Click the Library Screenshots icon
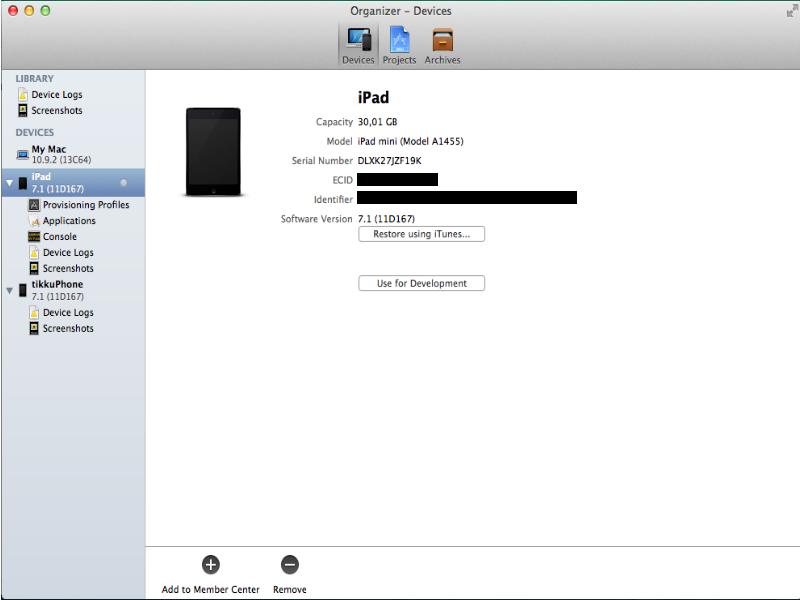The image size is (800, 600). point(22,110)
